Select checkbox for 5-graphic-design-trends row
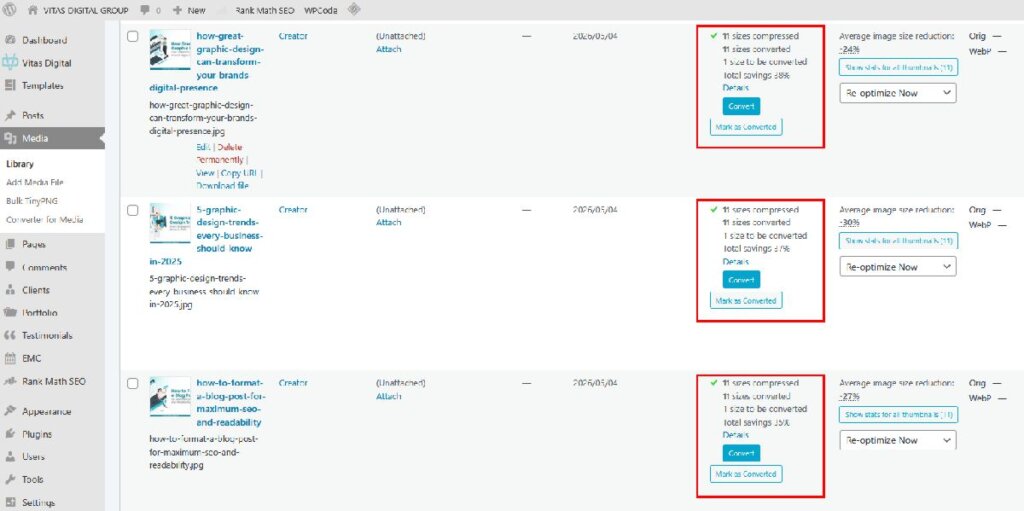The height and width of the screenshot is (511, 1024). click(133, 210)
